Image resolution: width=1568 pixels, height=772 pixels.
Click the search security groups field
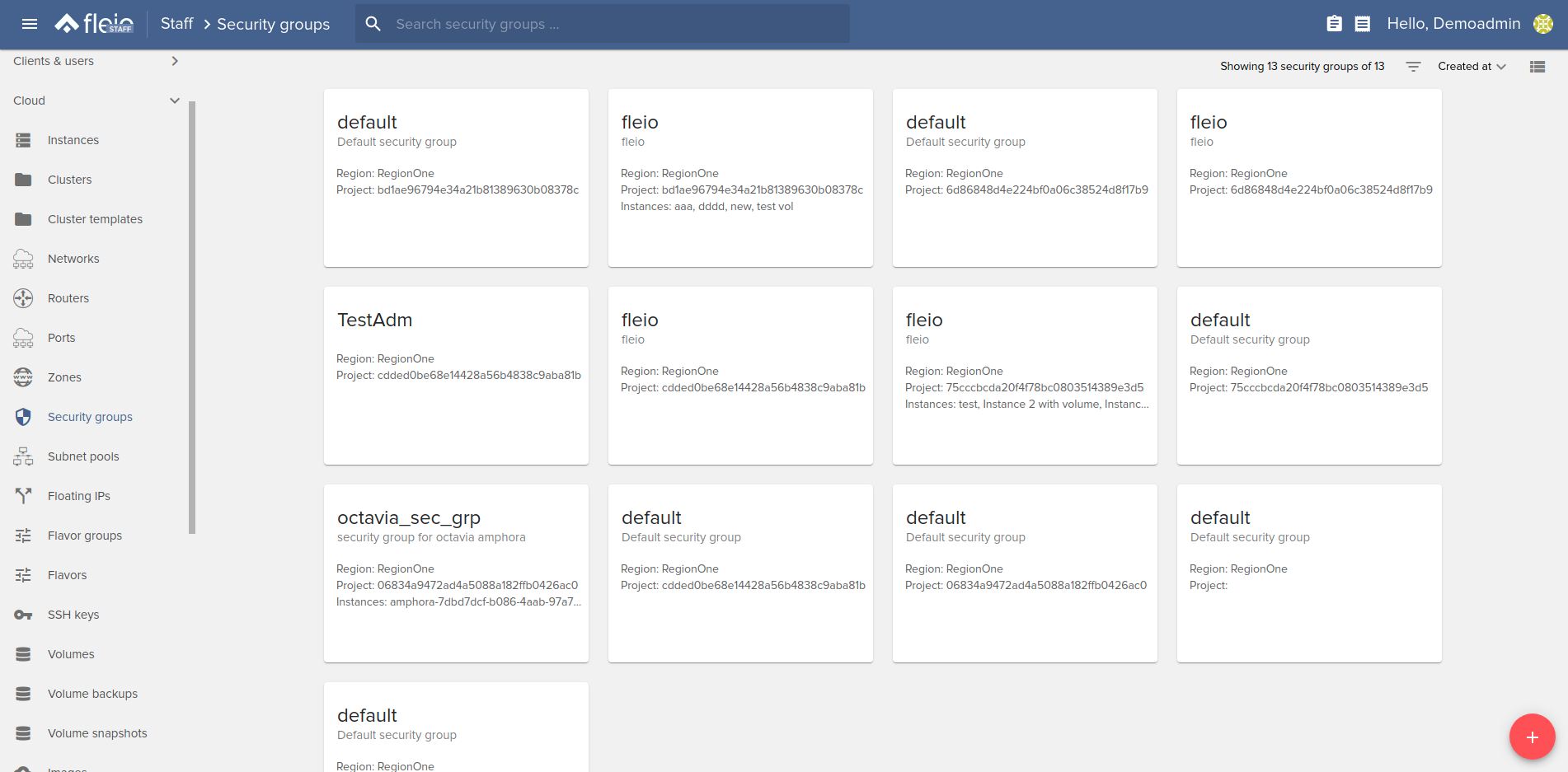click(602, 24)
